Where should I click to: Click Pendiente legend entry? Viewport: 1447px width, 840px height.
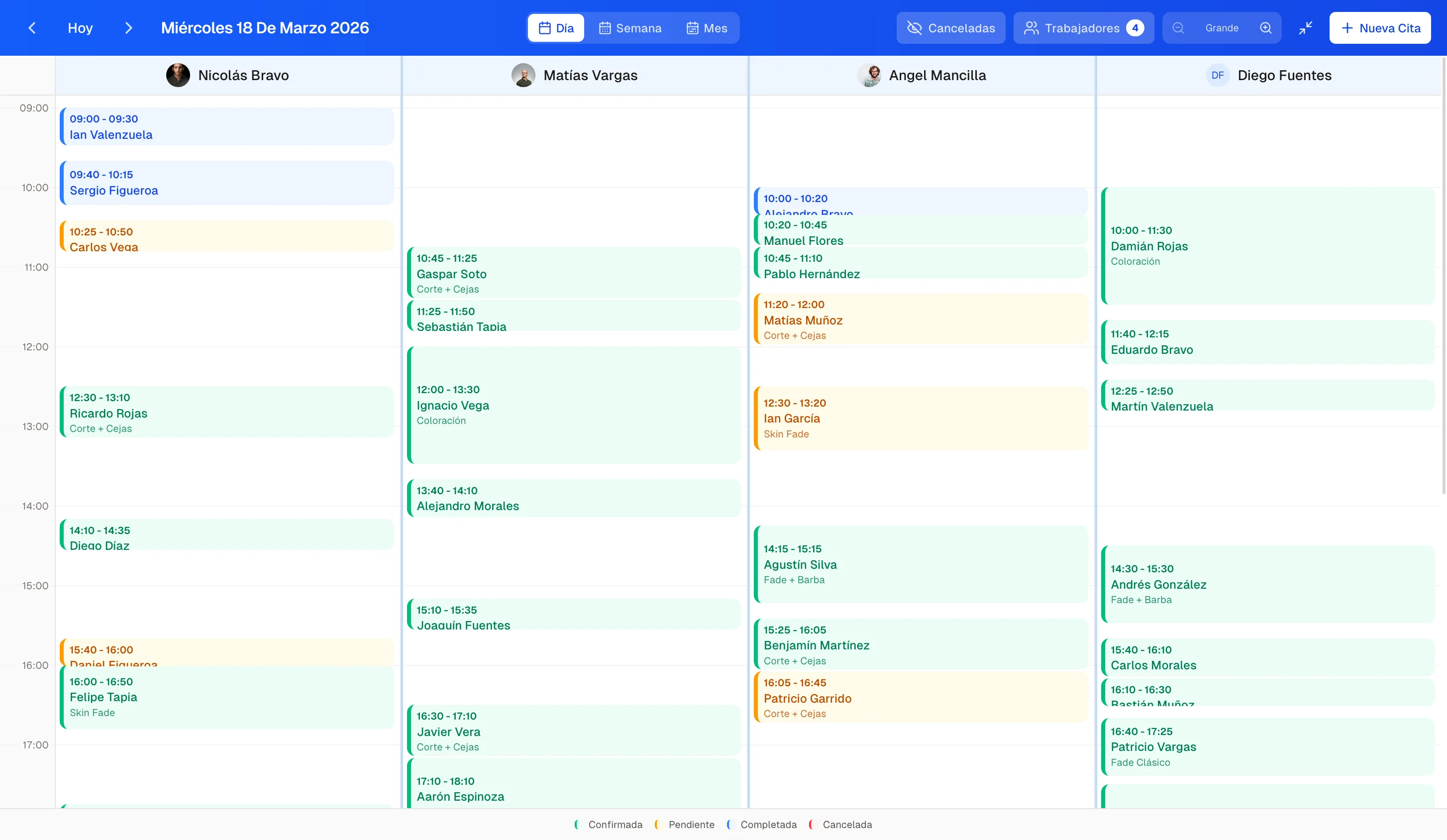685,825
